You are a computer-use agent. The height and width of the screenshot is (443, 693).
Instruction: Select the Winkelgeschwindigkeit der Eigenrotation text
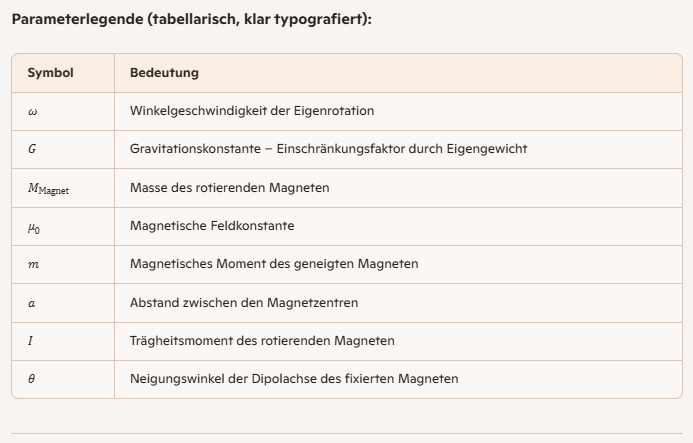252,111
